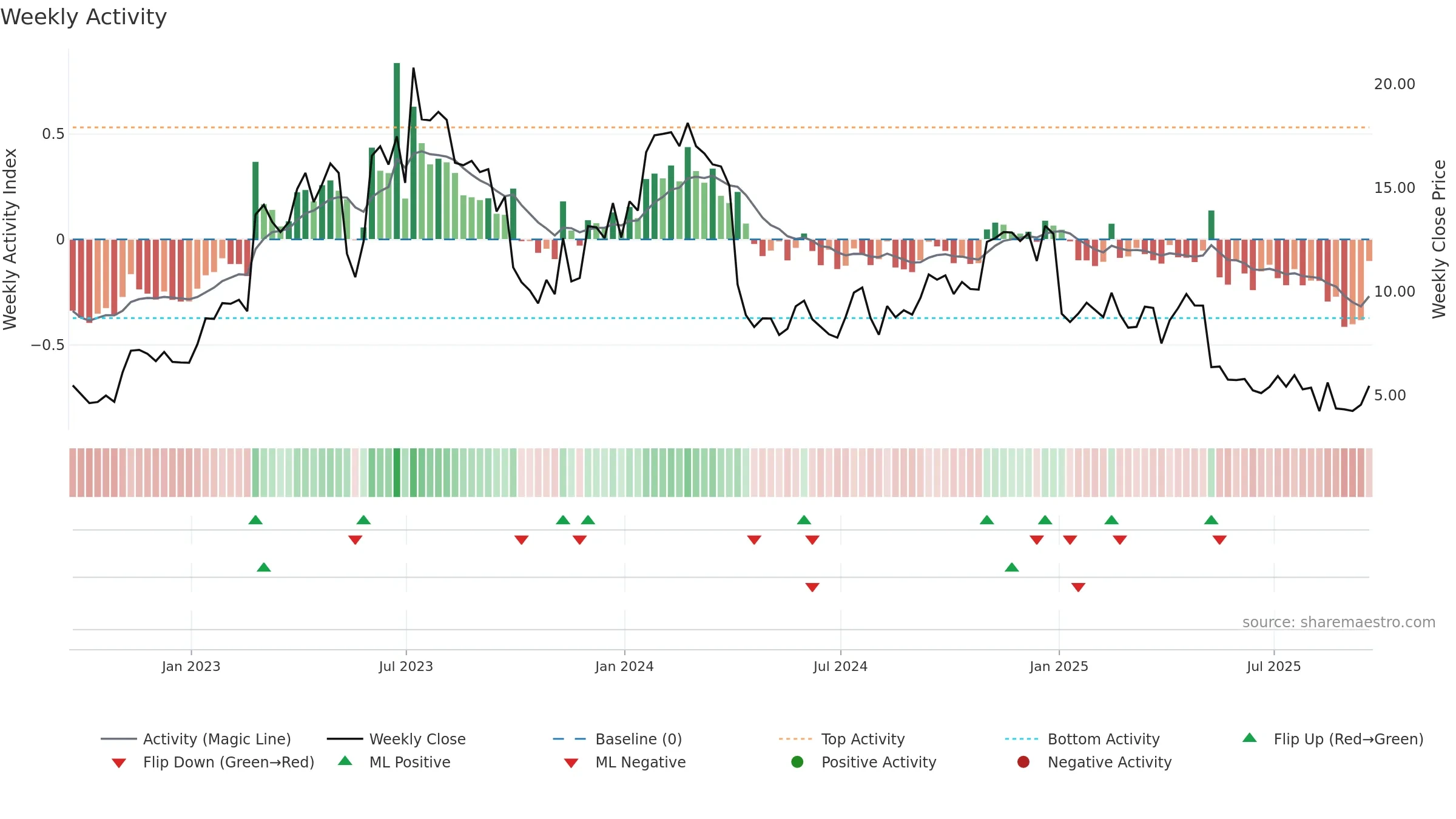Image resolution: width=1456 pixels, height=819 pixels.
Task: Click the Positive Activity green circle icon
Action: 797,762
